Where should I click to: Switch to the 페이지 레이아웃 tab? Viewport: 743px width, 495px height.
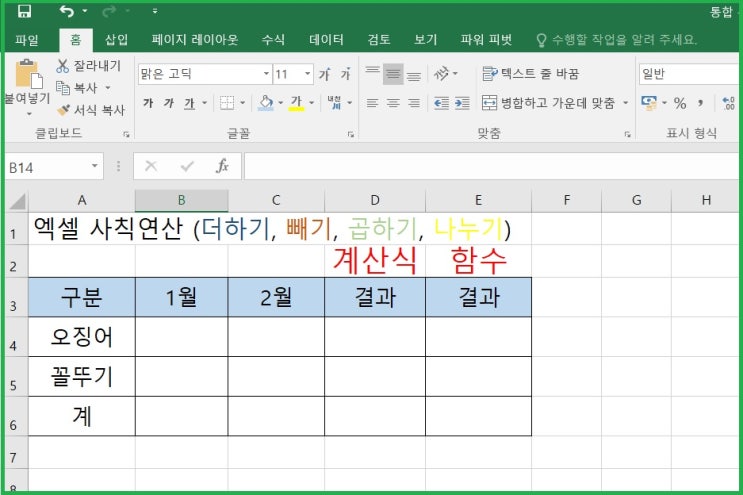click(x=195, y=40)
